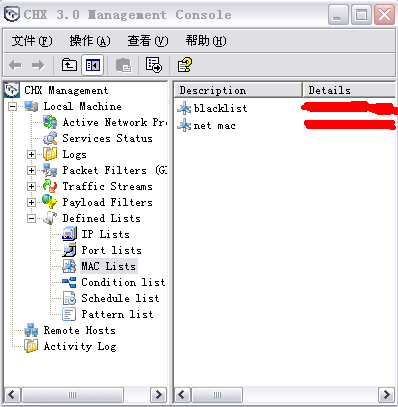Click the Schedule list icon
This screenshot has height=407, width=398.
(x=69, y=298)
